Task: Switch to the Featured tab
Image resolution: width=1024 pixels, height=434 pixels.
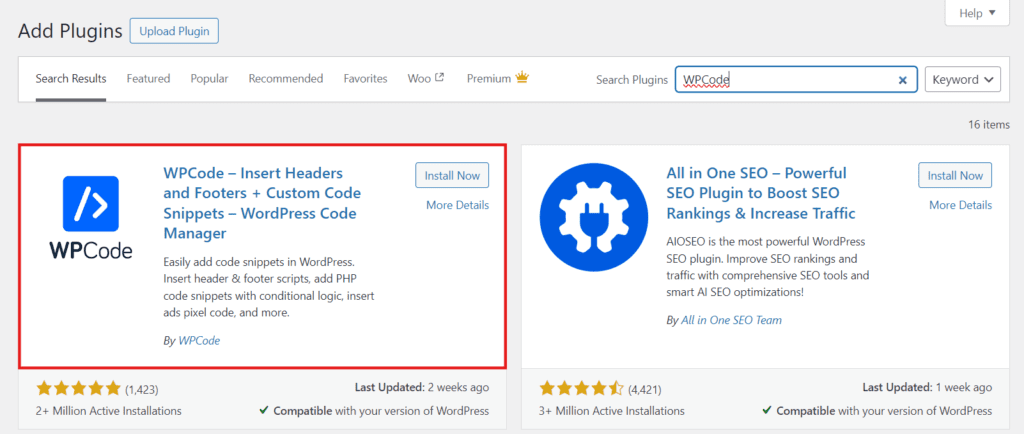Action: tap(148, 78)
